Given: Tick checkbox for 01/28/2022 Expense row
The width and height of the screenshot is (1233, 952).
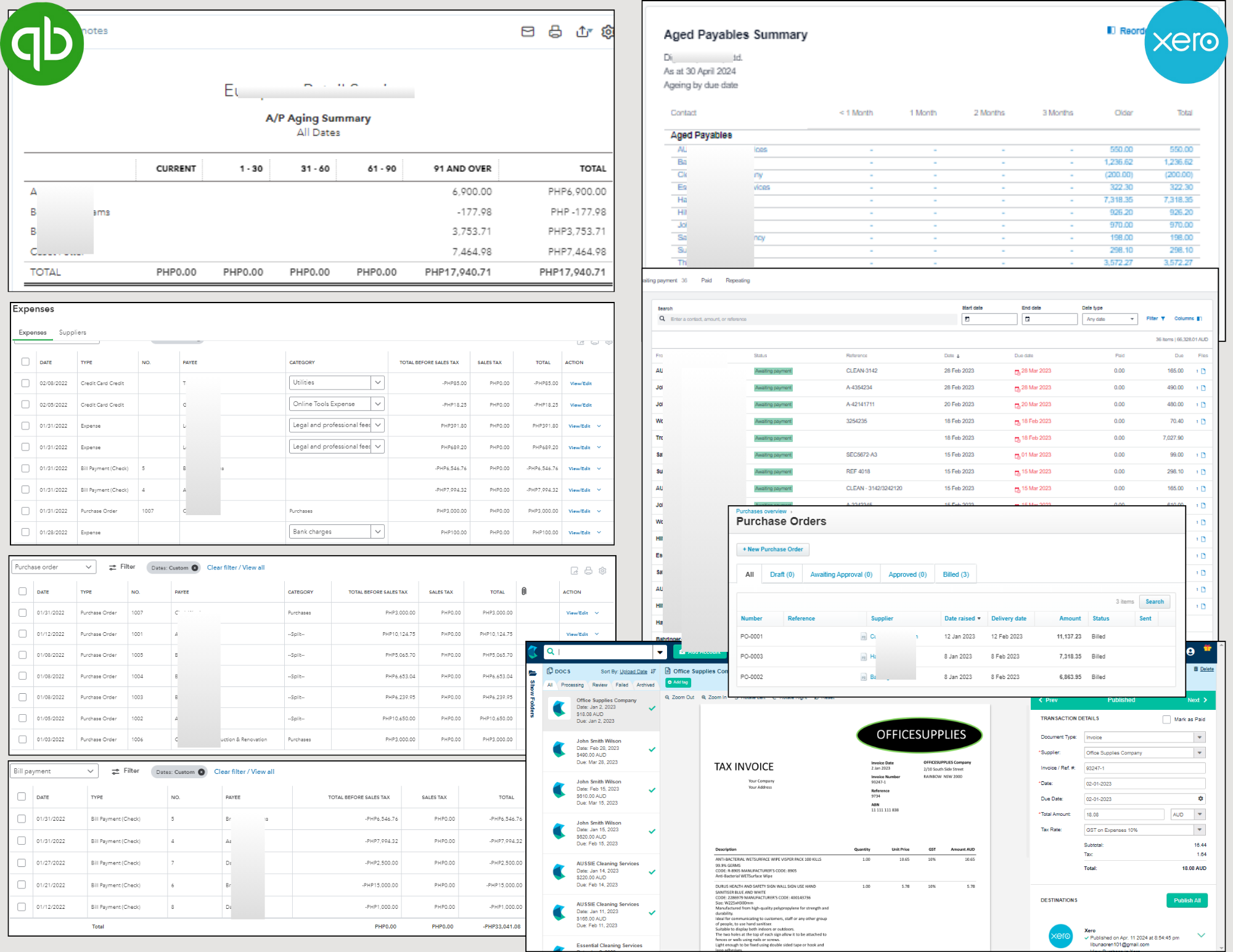Looking at the screenshot, I should click(25, 532).
